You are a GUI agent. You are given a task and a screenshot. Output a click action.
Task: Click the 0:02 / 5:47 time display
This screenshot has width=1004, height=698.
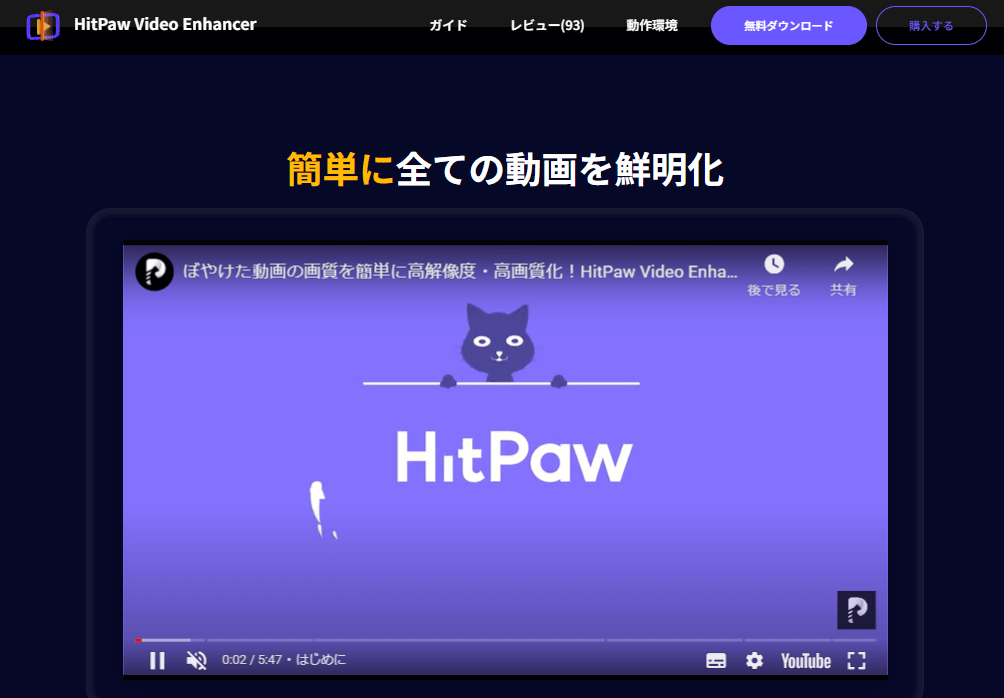tap(252, 660)
